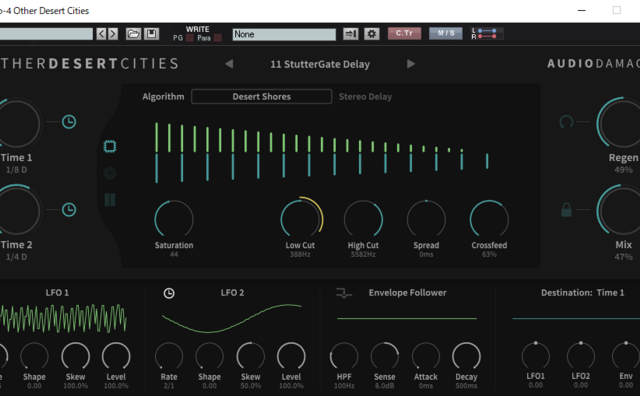
Task: Click the Destination LFO2 amount knob
Action: (x=581, y=356)
